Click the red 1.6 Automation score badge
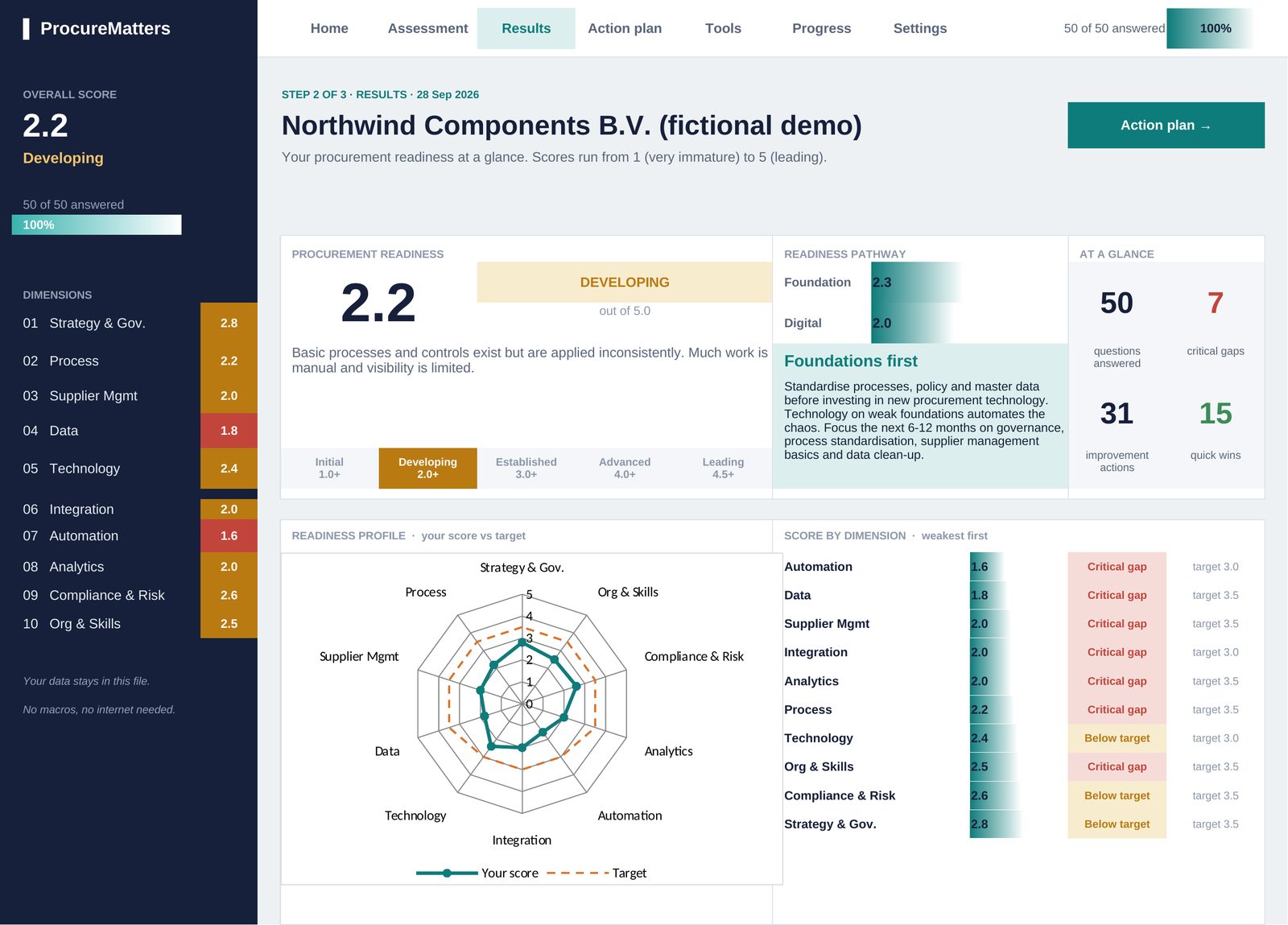The width and height of the screenshot is (1288, 925). click(229, 535)
